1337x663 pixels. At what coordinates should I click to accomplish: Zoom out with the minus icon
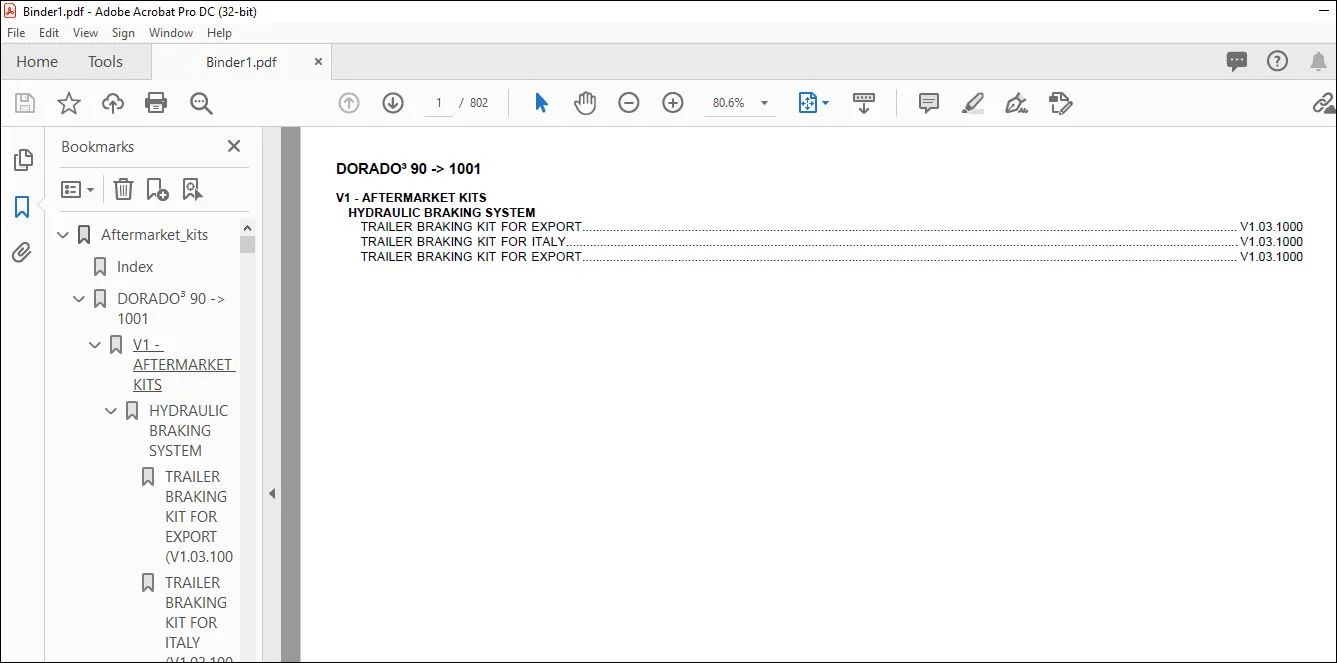629,103
